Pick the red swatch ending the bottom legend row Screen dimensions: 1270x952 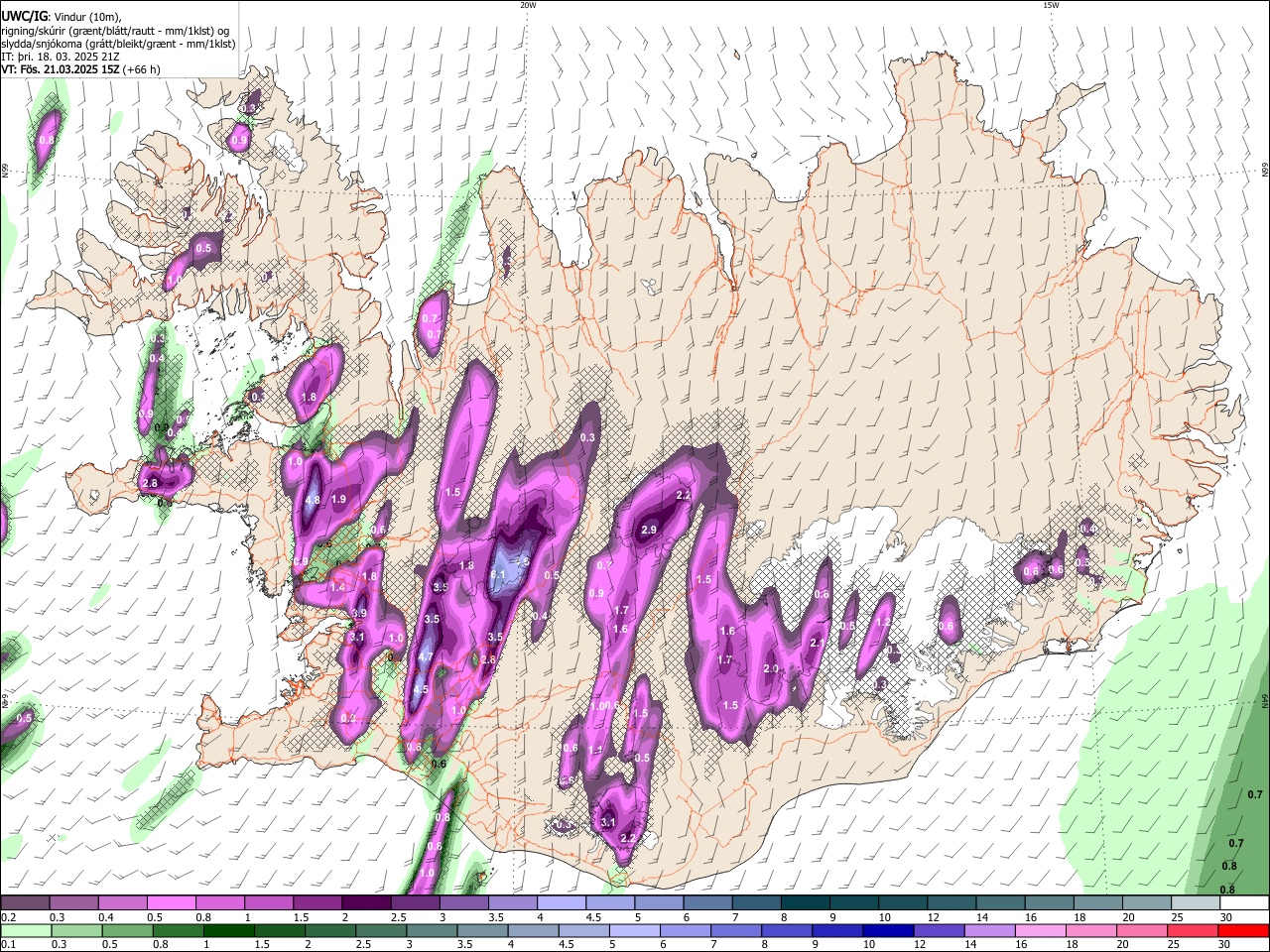[x=1244, y=930]
